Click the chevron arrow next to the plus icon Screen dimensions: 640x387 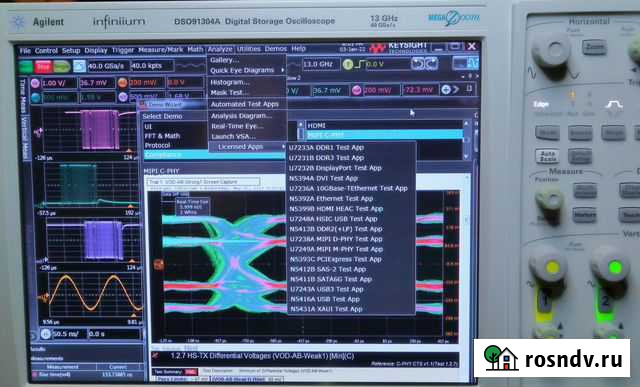[456, 89]
